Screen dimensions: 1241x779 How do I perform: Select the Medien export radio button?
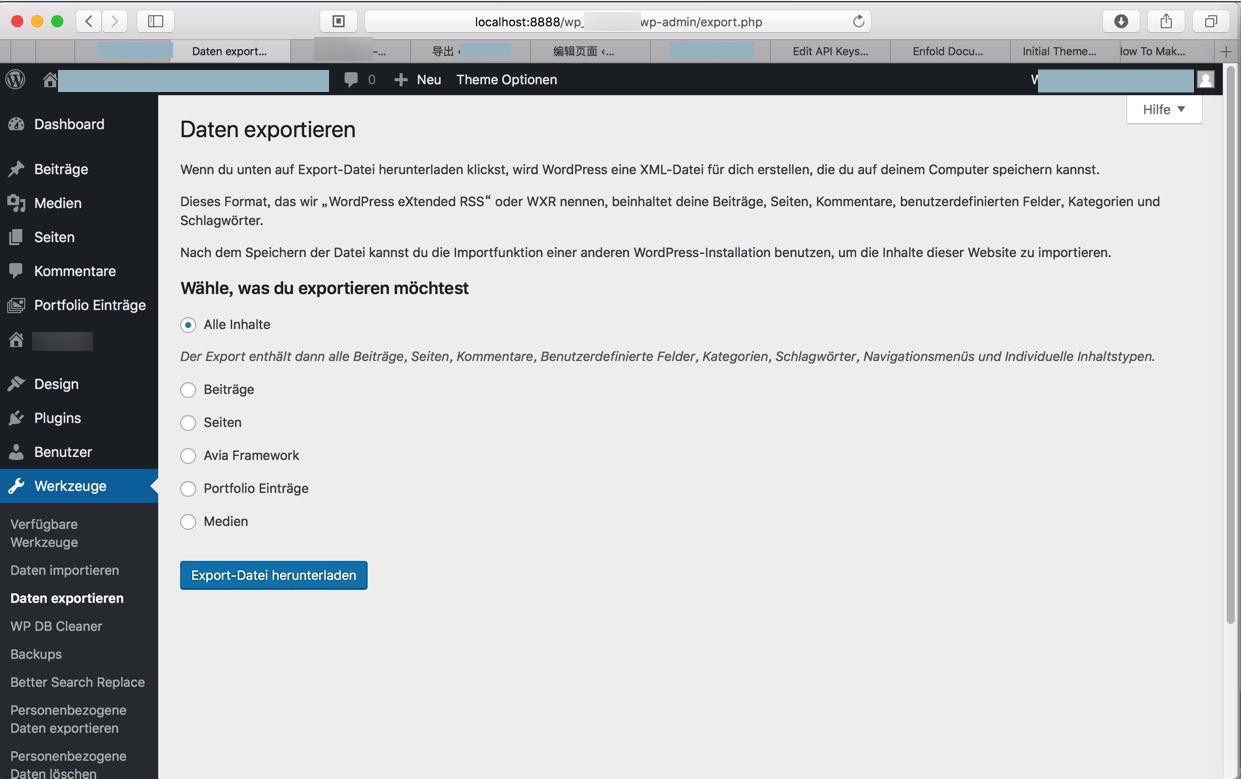point(188,522)
